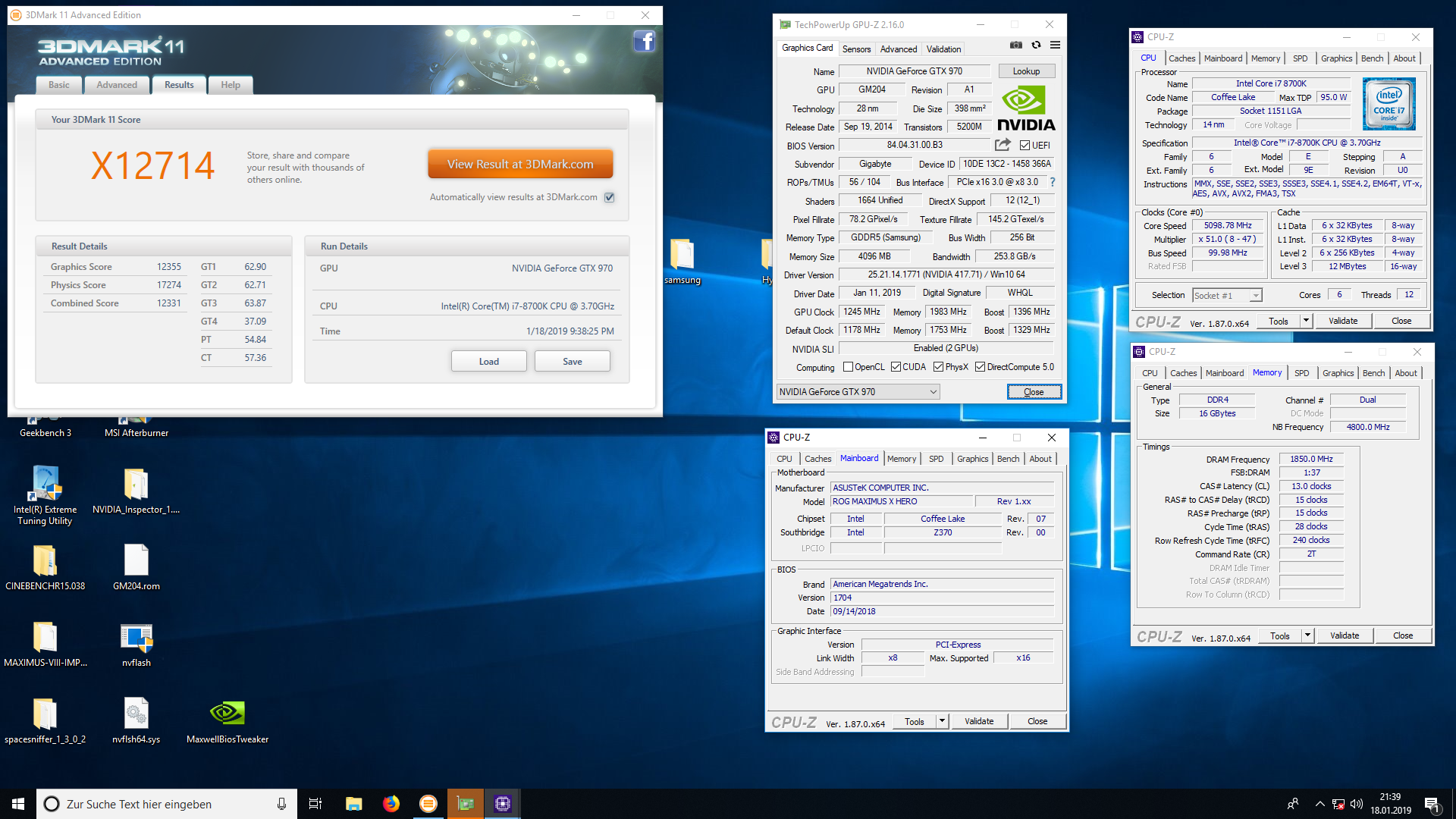Click Validate in Mainboard CPU-Z window
Screen dimensions: 1456x819
[979, 721]
